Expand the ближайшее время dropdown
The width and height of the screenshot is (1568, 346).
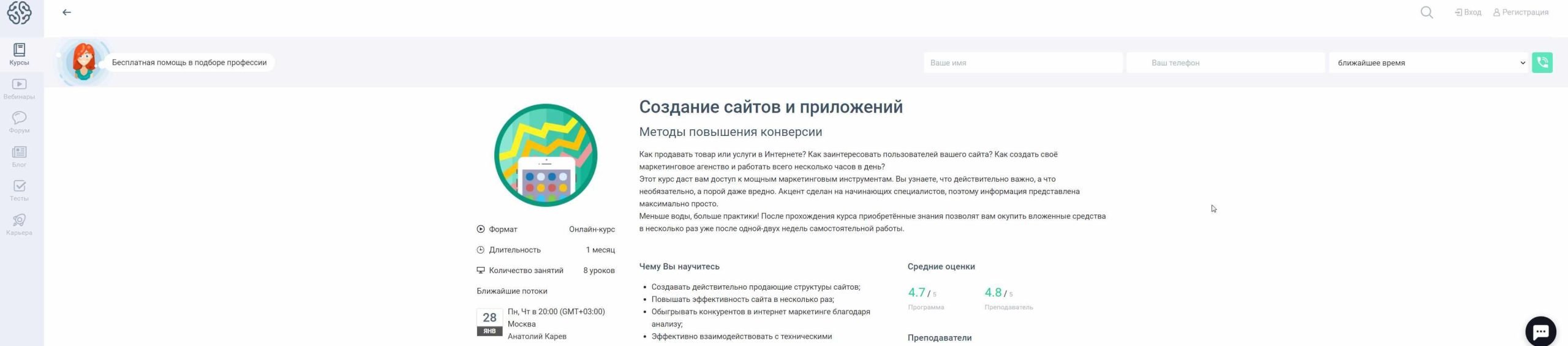[x=1428, y=62]
